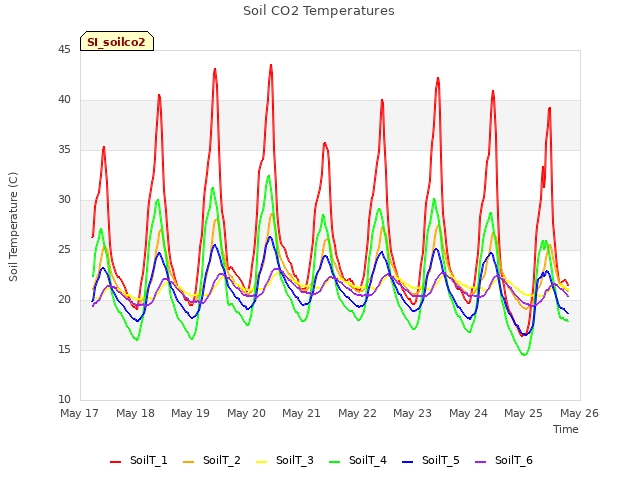Toggle SoilT_4 series in legend
Screen dimensions: 640x480
coord(358,460)
